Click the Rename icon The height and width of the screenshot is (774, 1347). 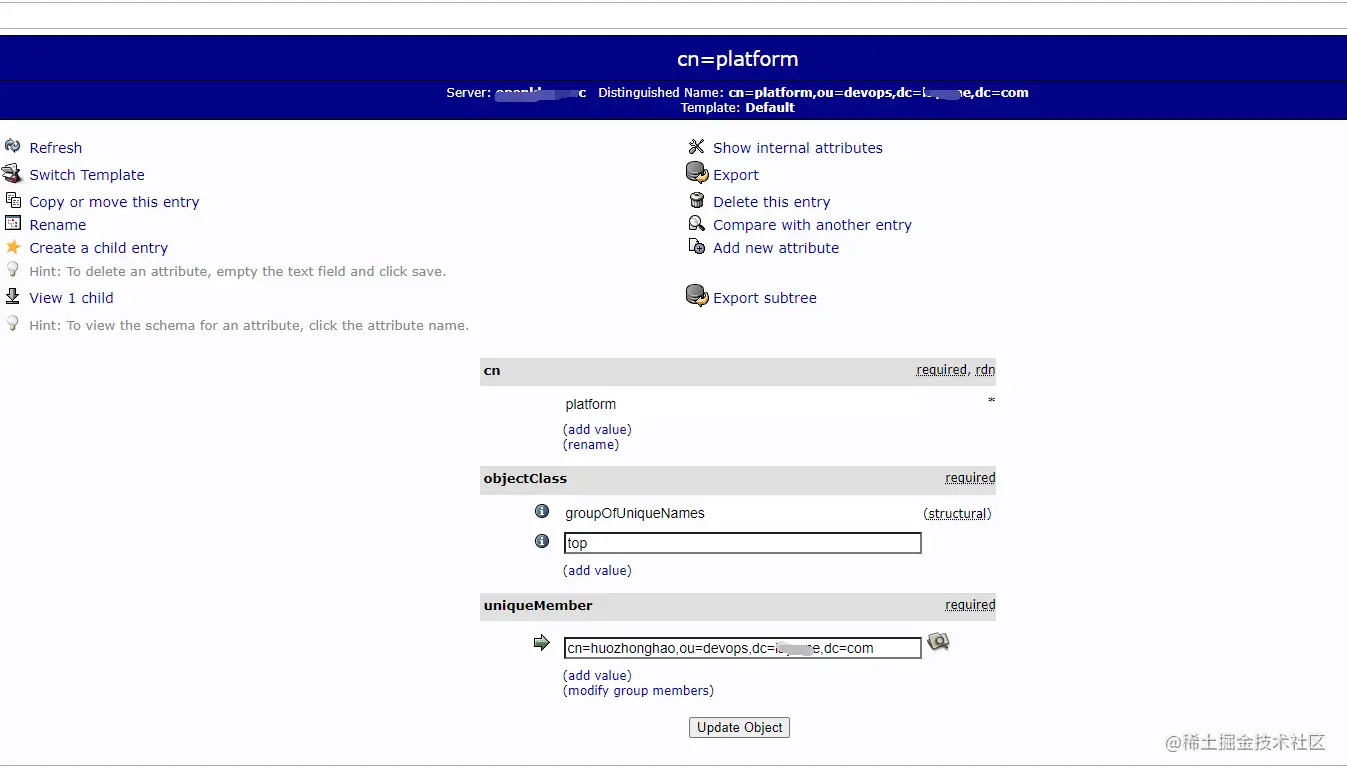(13, 223)
